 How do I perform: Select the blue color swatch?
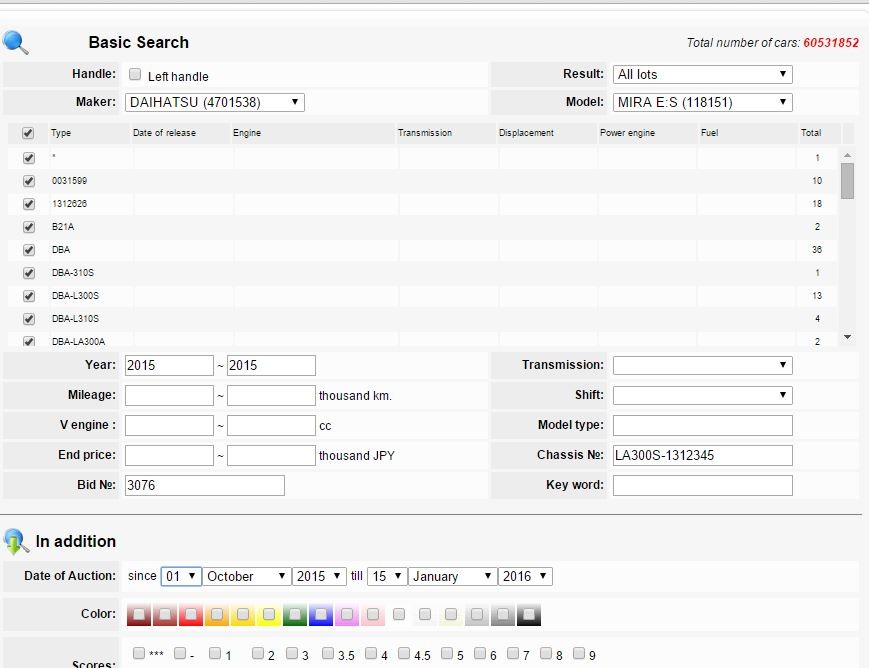point(321,615)
